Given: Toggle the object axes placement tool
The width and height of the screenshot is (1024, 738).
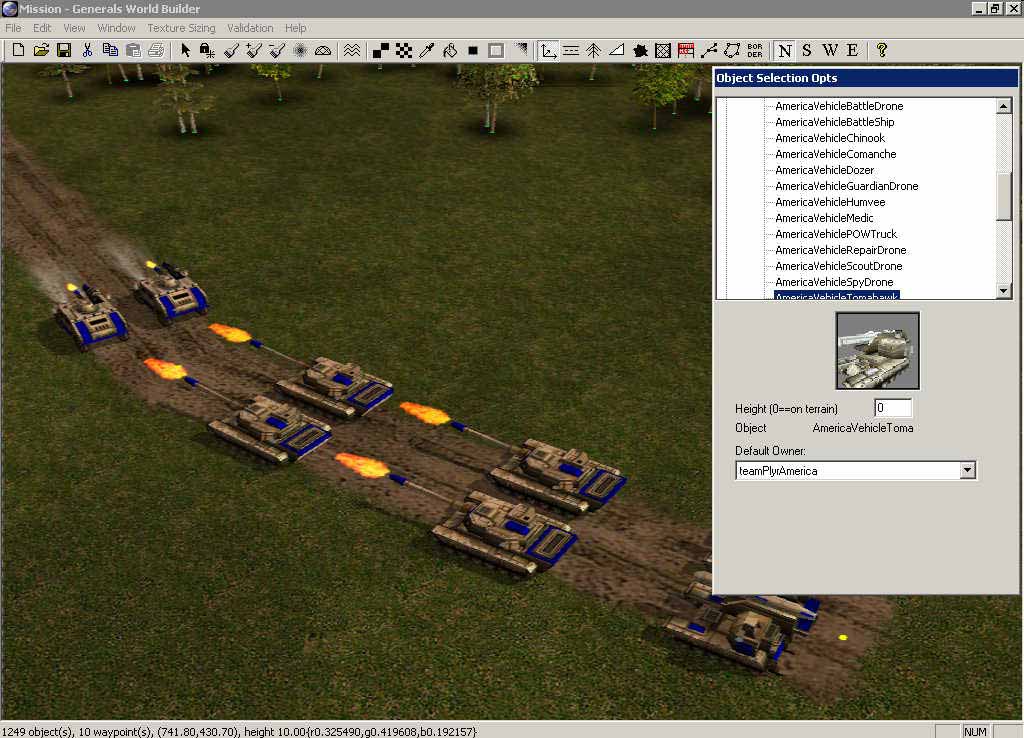Looking at the screenshot, I should (549, 50).
